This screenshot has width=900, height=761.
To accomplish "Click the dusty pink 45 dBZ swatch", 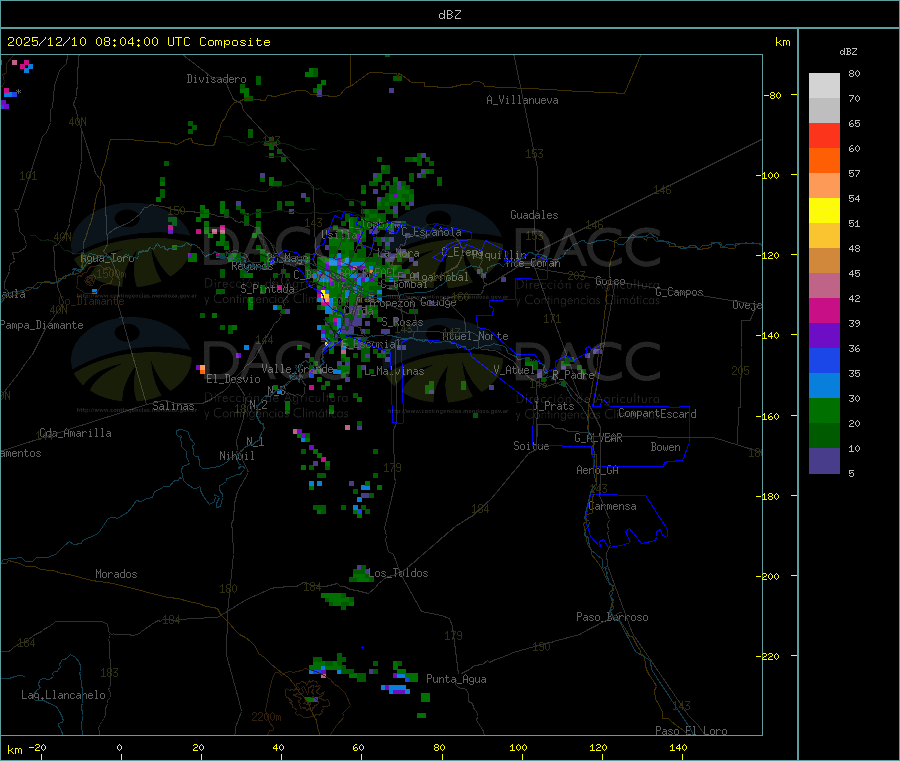I will tap(824, 285).
